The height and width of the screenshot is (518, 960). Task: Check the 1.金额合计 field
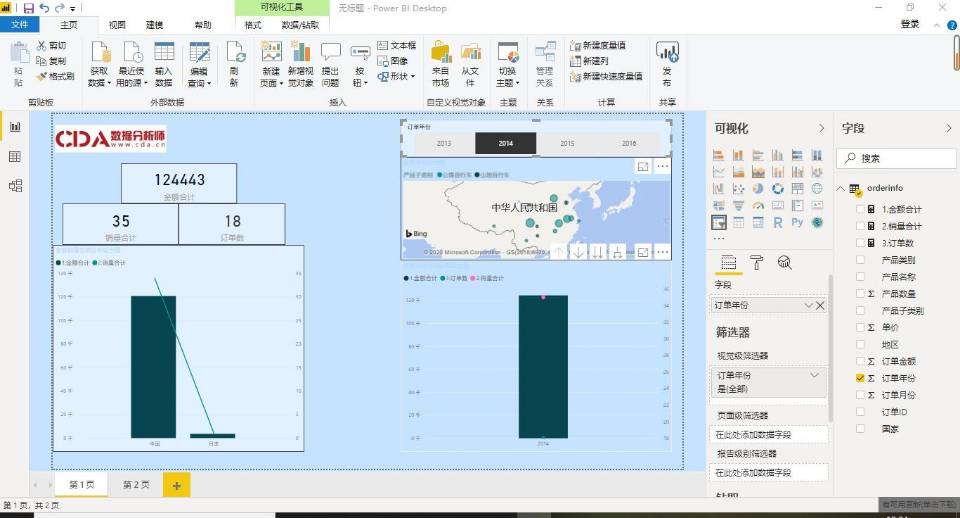coord(860,209)
